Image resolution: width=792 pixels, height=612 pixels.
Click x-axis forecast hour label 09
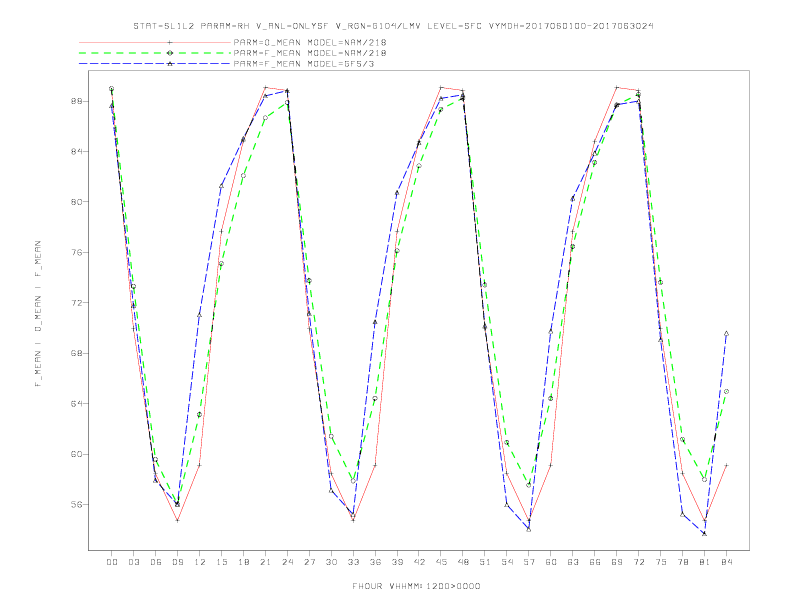click(177, 562)
